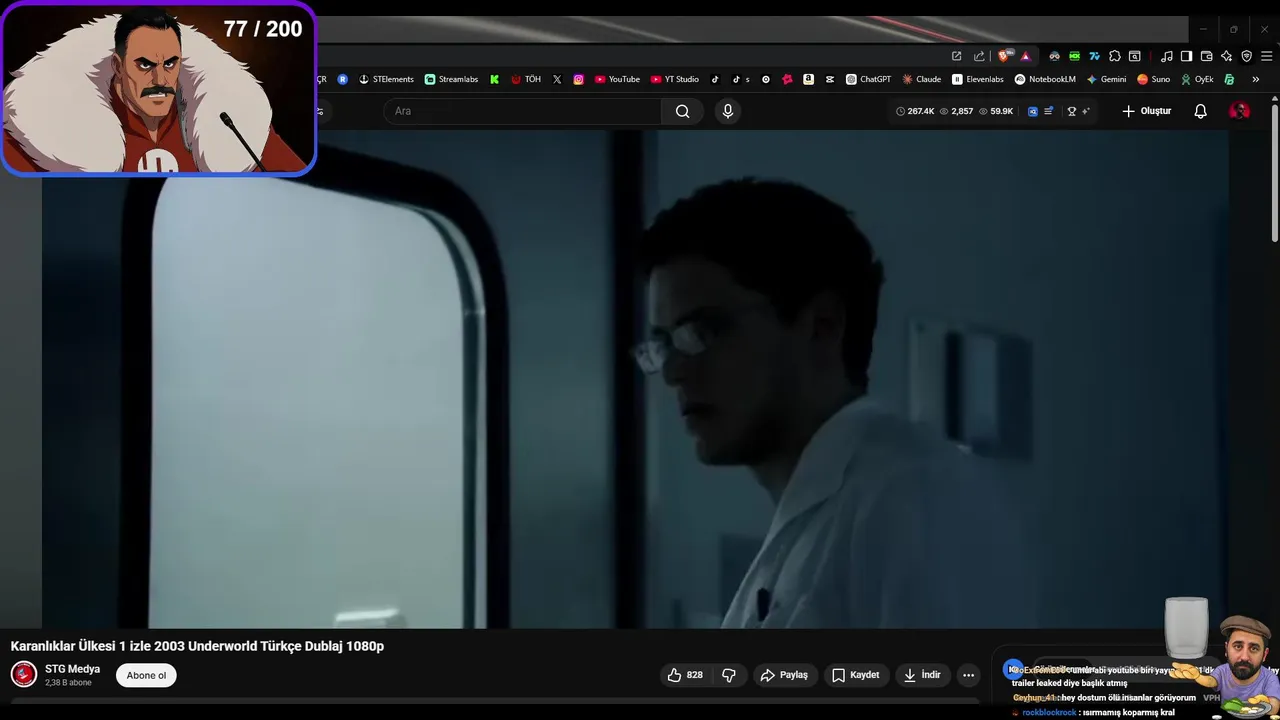
Task: Open the three-dot more actions menu
Action: click(968, 675)
